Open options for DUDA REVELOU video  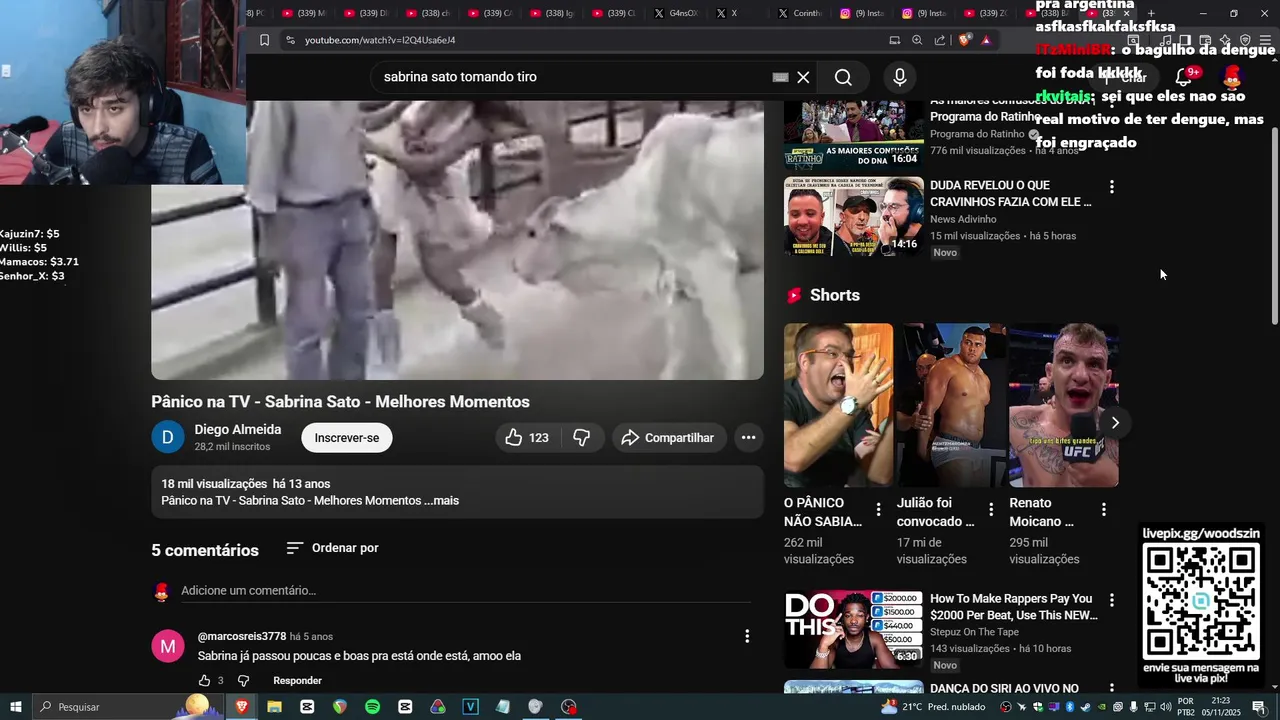(x=1111, y=187)
